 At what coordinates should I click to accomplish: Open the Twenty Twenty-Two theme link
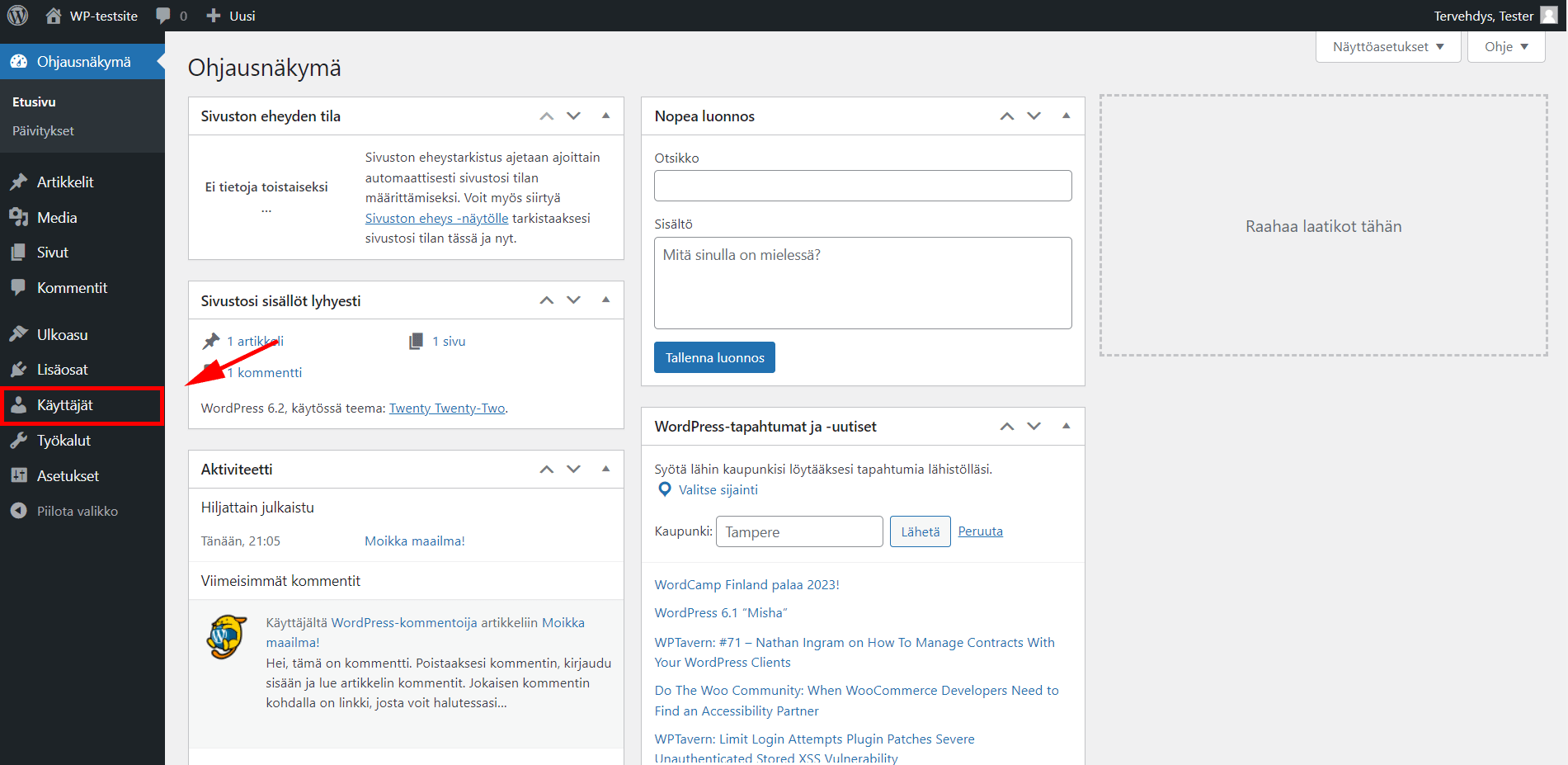tap(447, 408)
